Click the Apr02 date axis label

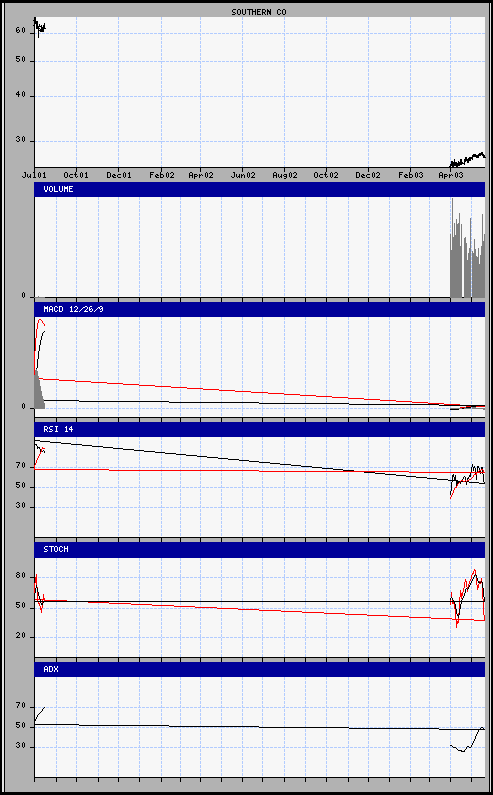[200, 175]
